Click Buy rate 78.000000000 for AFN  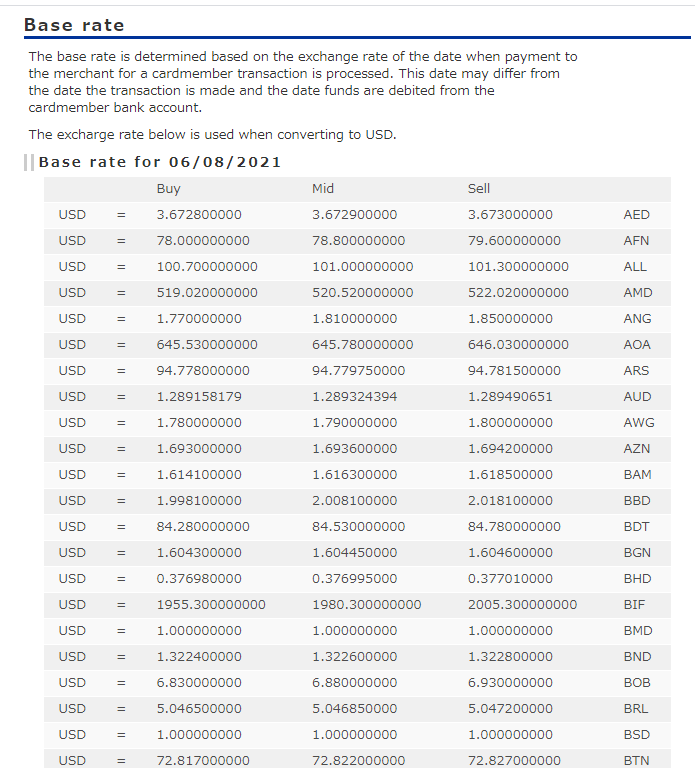[203, 240]
